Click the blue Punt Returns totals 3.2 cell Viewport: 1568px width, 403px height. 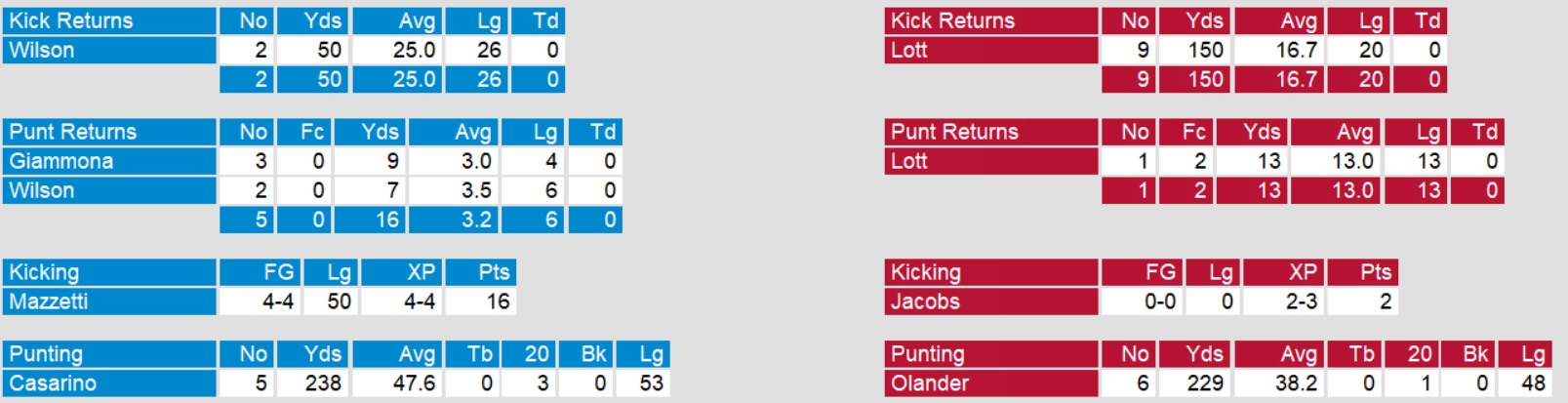pos(454,220)
